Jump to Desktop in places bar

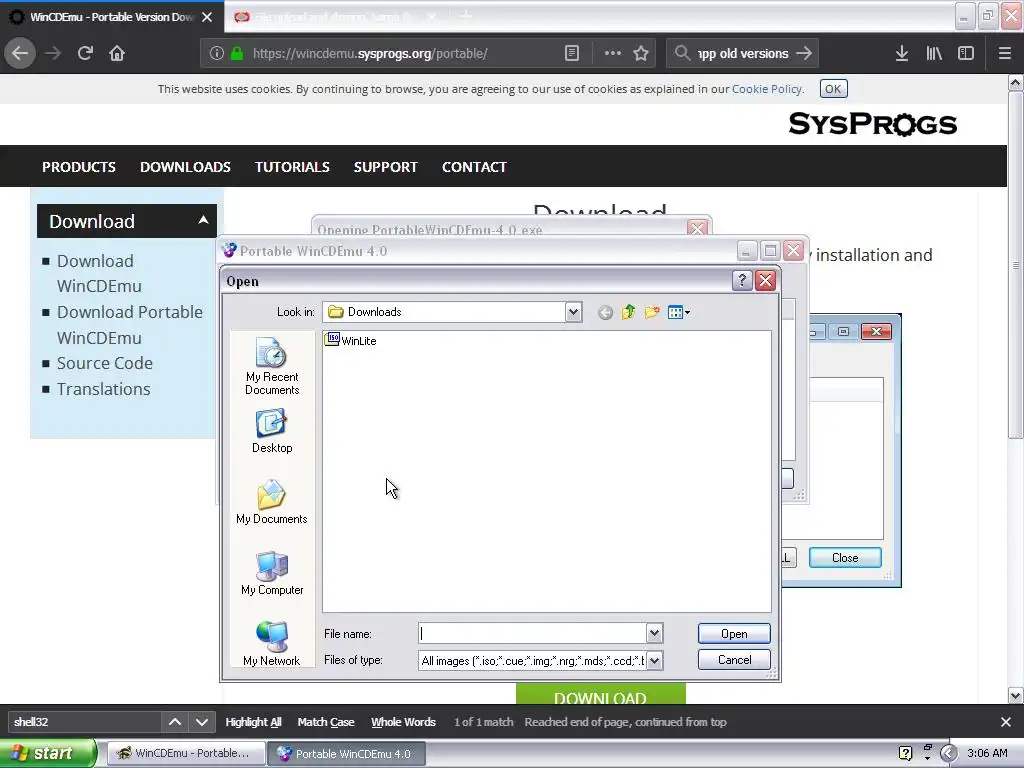tap(272, 431)
